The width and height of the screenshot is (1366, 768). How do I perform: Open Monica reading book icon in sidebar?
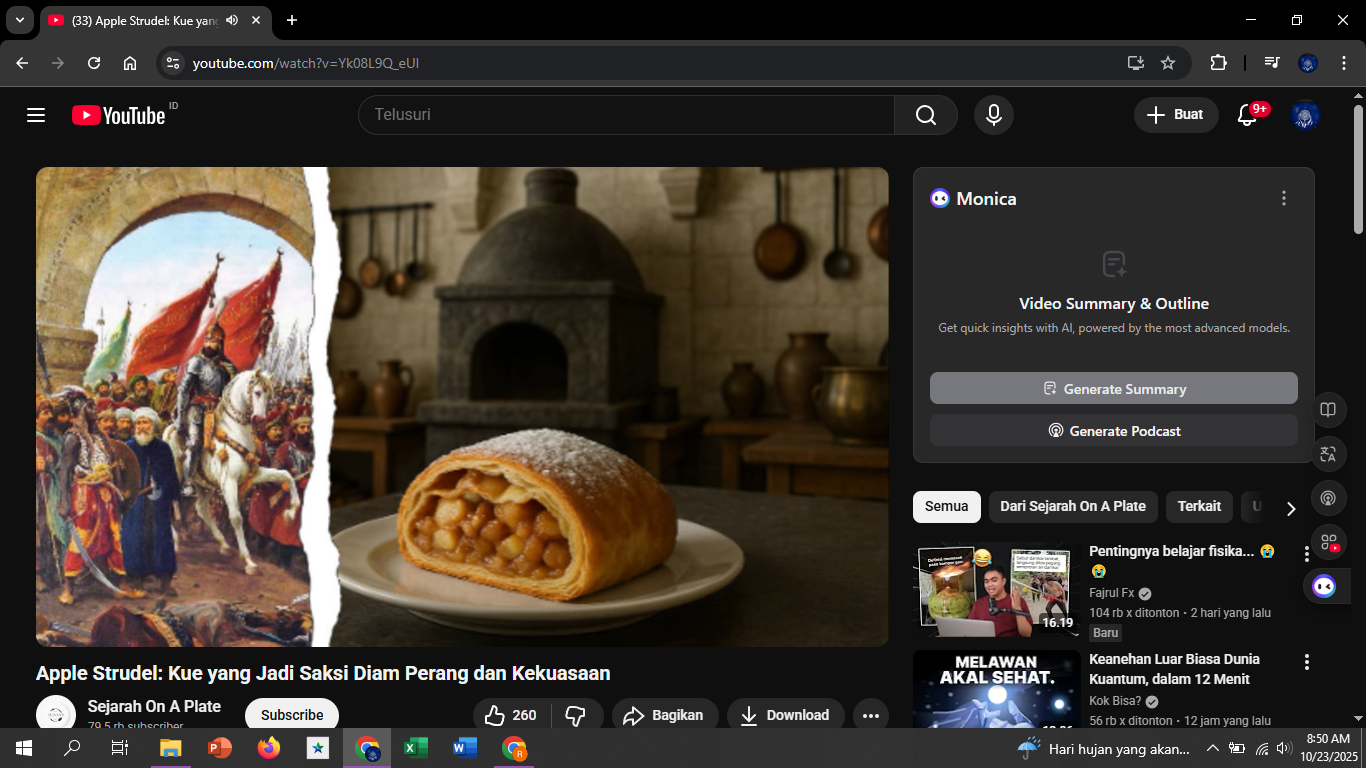click(x=1328, y=410)
